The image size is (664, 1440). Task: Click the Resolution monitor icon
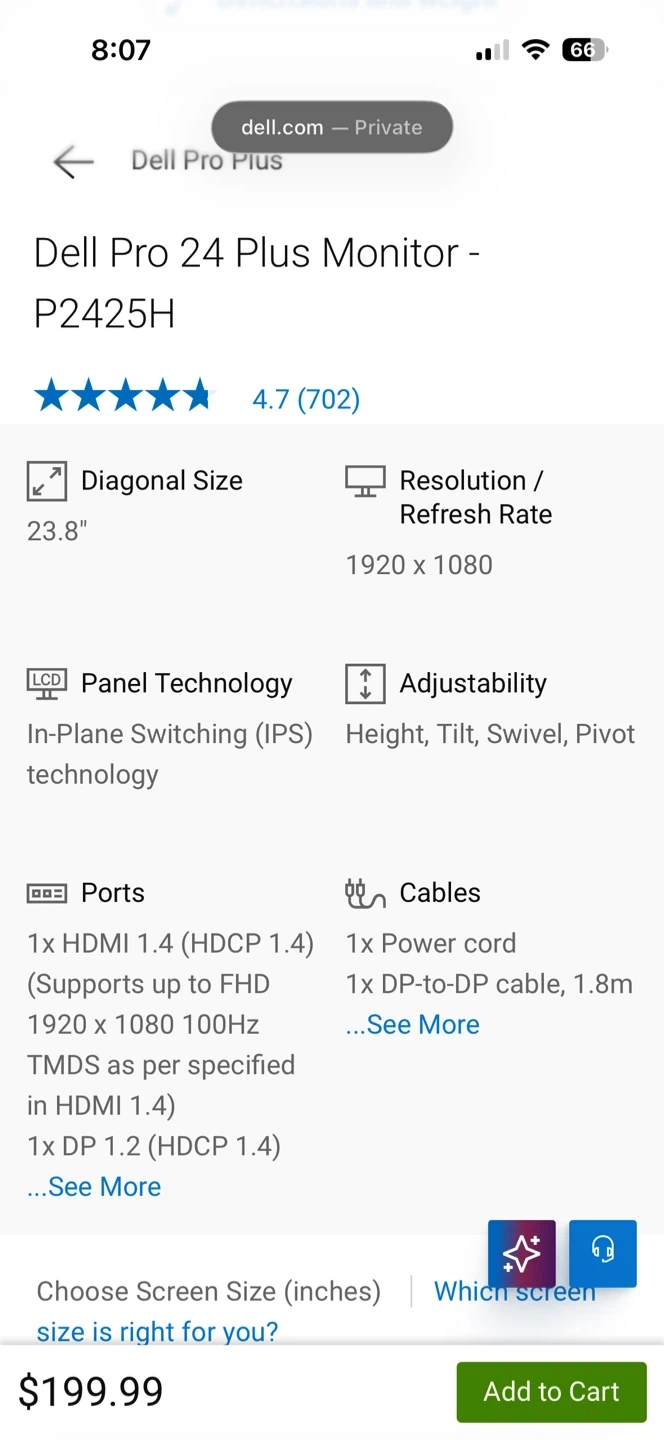pyautogui.click(x=365, y=481)
